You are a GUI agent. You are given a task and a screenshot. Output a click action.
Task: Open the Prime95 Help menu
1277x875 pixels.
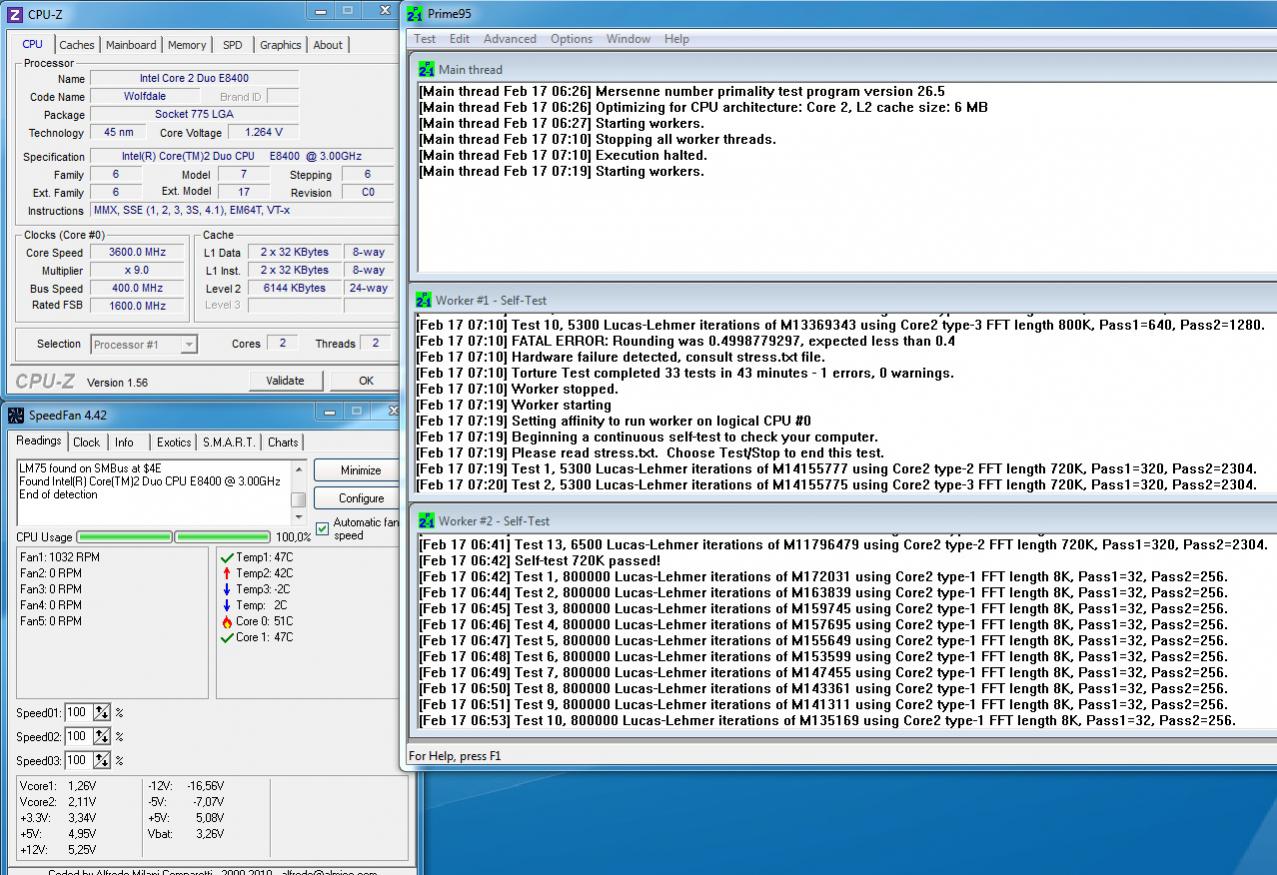click(677, 39)
